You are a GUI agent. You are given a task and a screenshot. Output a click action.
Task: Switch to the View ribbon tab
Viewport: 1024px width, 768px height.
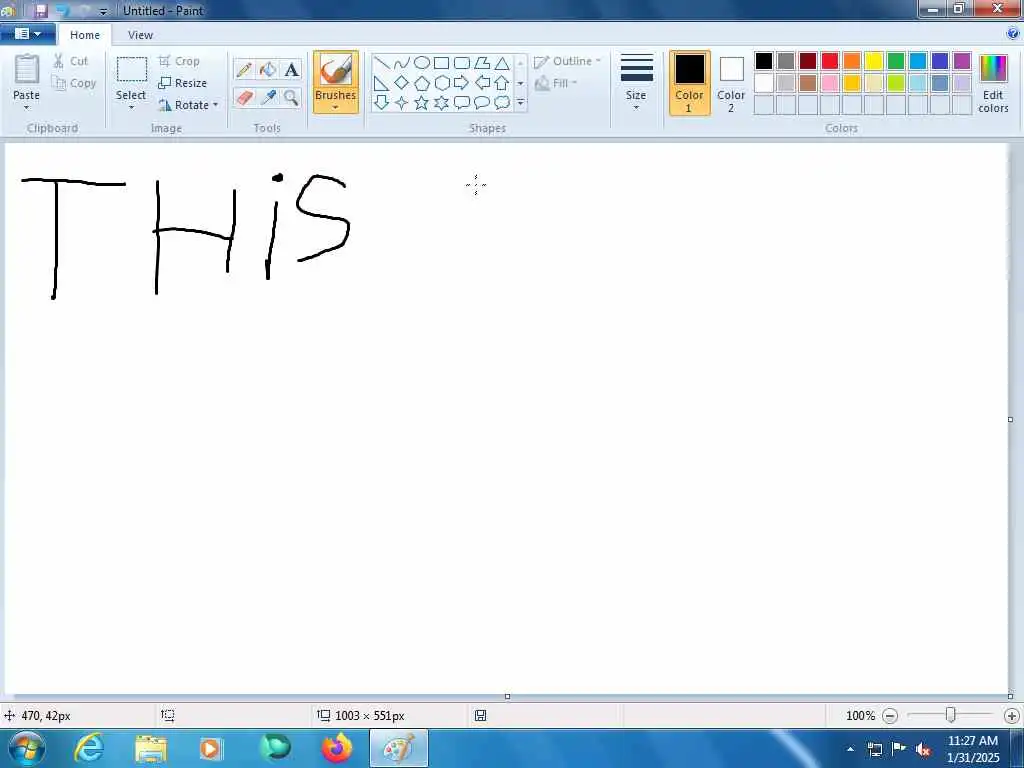click(x=140, y=35)
